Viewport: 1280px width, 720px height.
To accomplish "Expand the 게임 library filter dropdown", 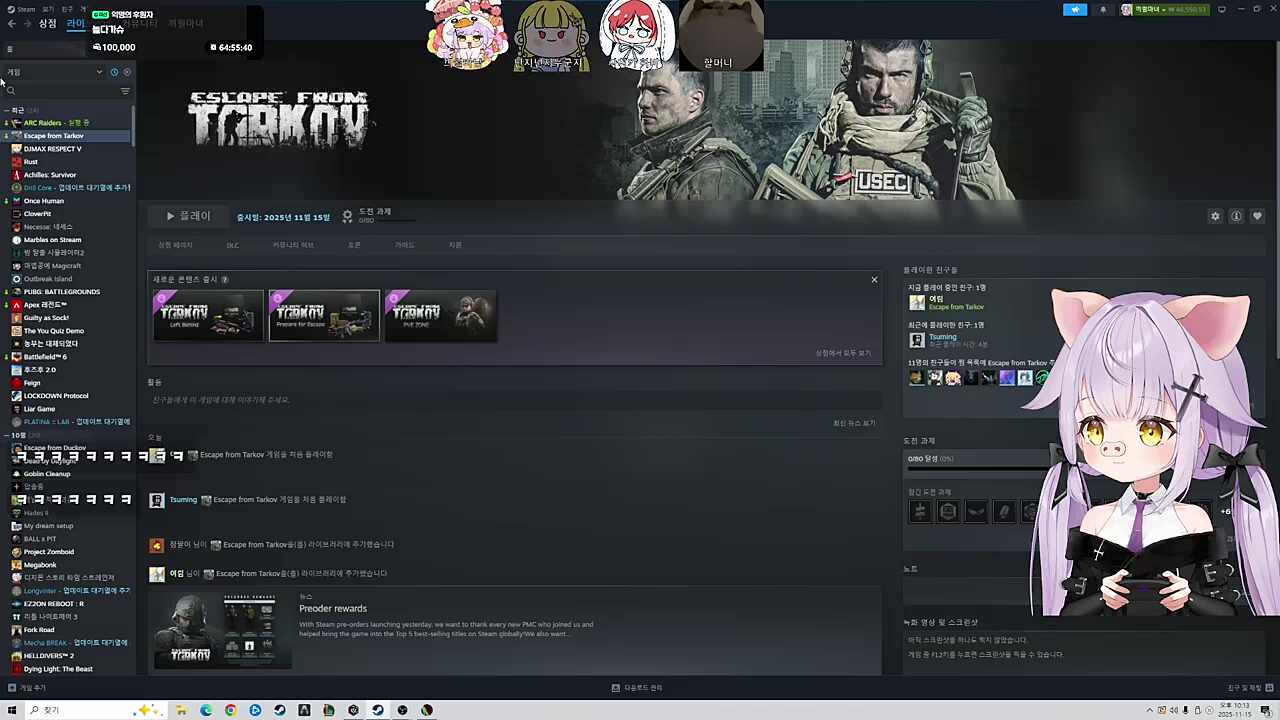I will click(98, 72).
